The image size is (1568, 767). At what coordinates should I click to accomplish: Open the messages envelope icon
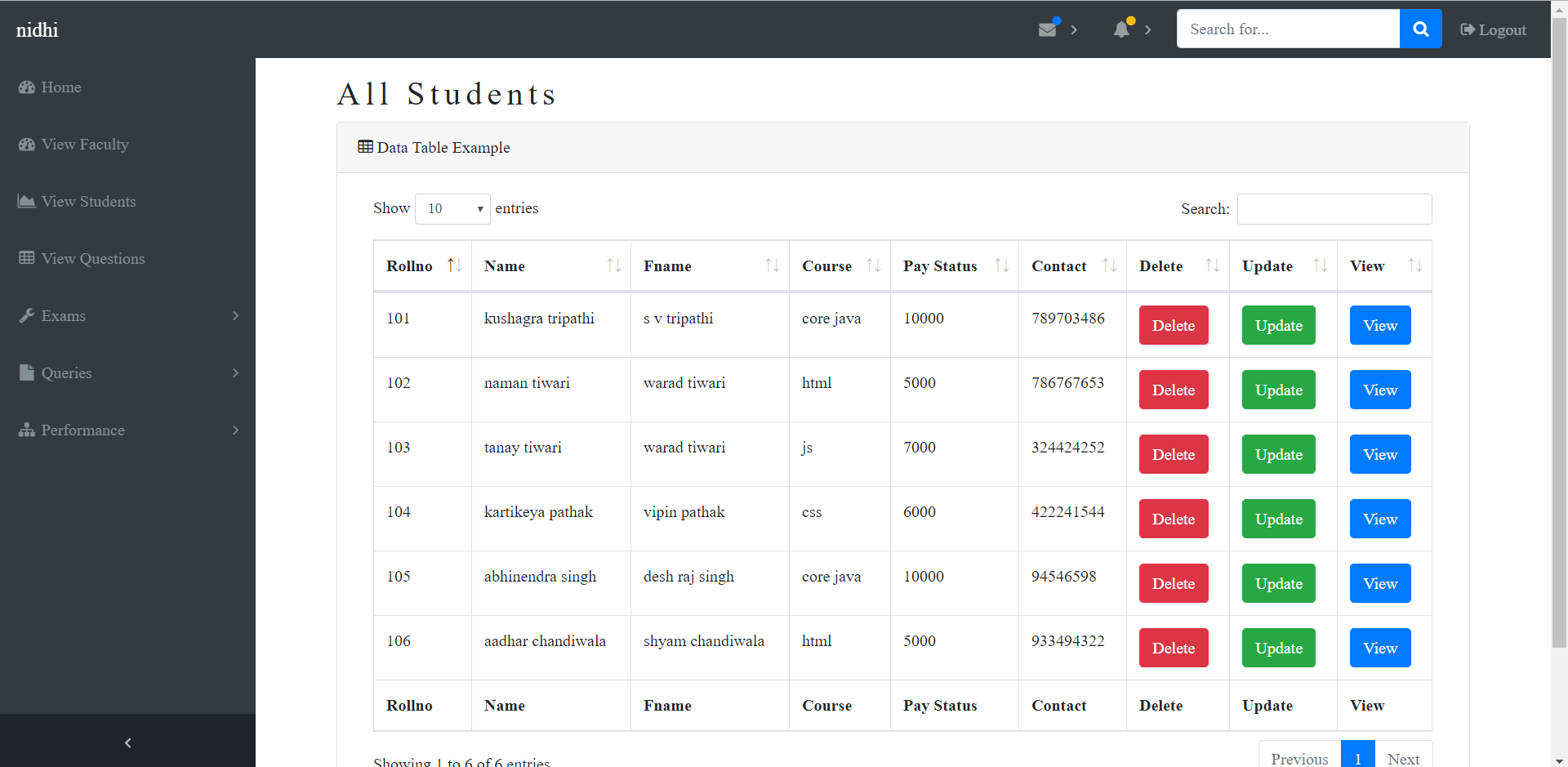pos(1048,29)
